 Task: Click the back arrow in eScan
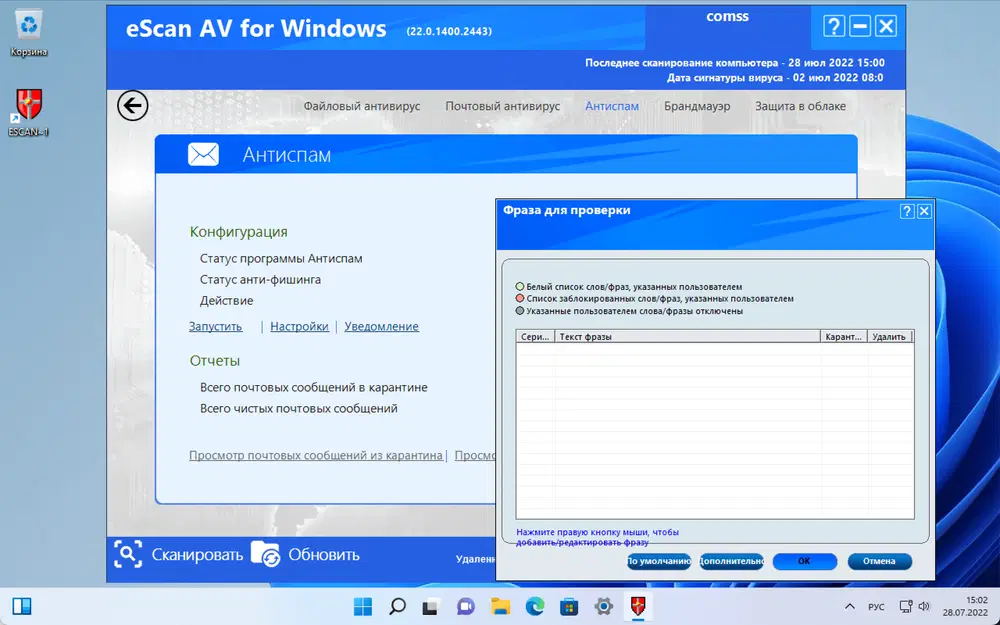pos(133,106)
